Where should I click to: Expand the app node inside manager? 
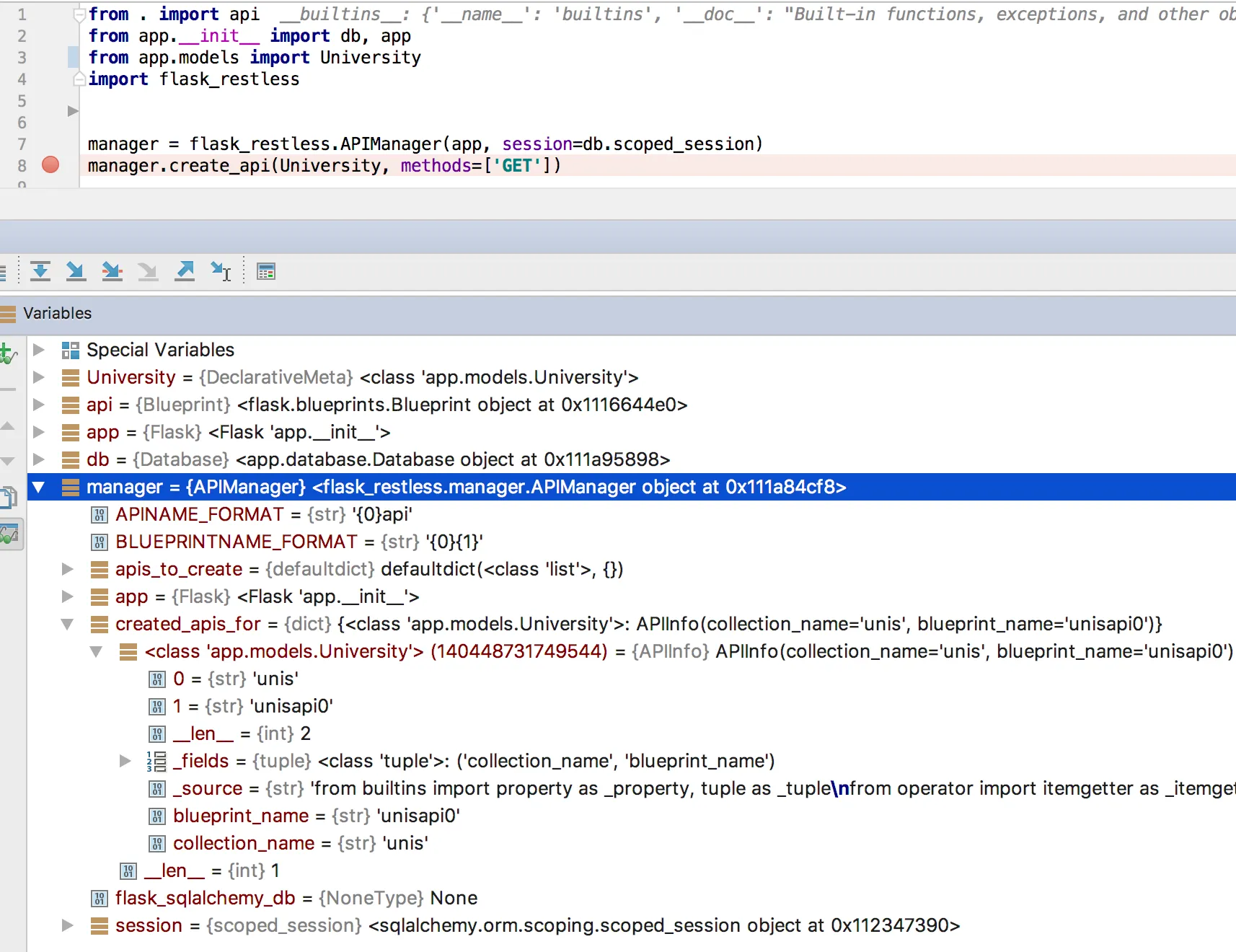(68, 596)
